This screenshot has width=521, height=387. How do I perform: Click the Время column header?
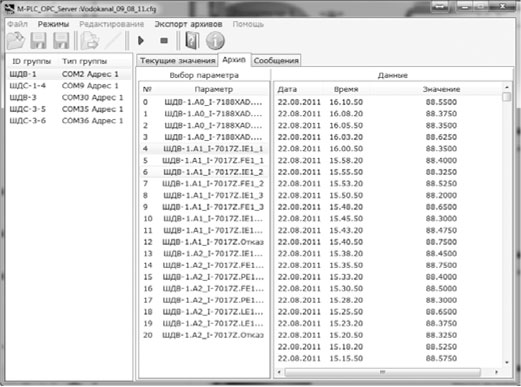(346, 89)
